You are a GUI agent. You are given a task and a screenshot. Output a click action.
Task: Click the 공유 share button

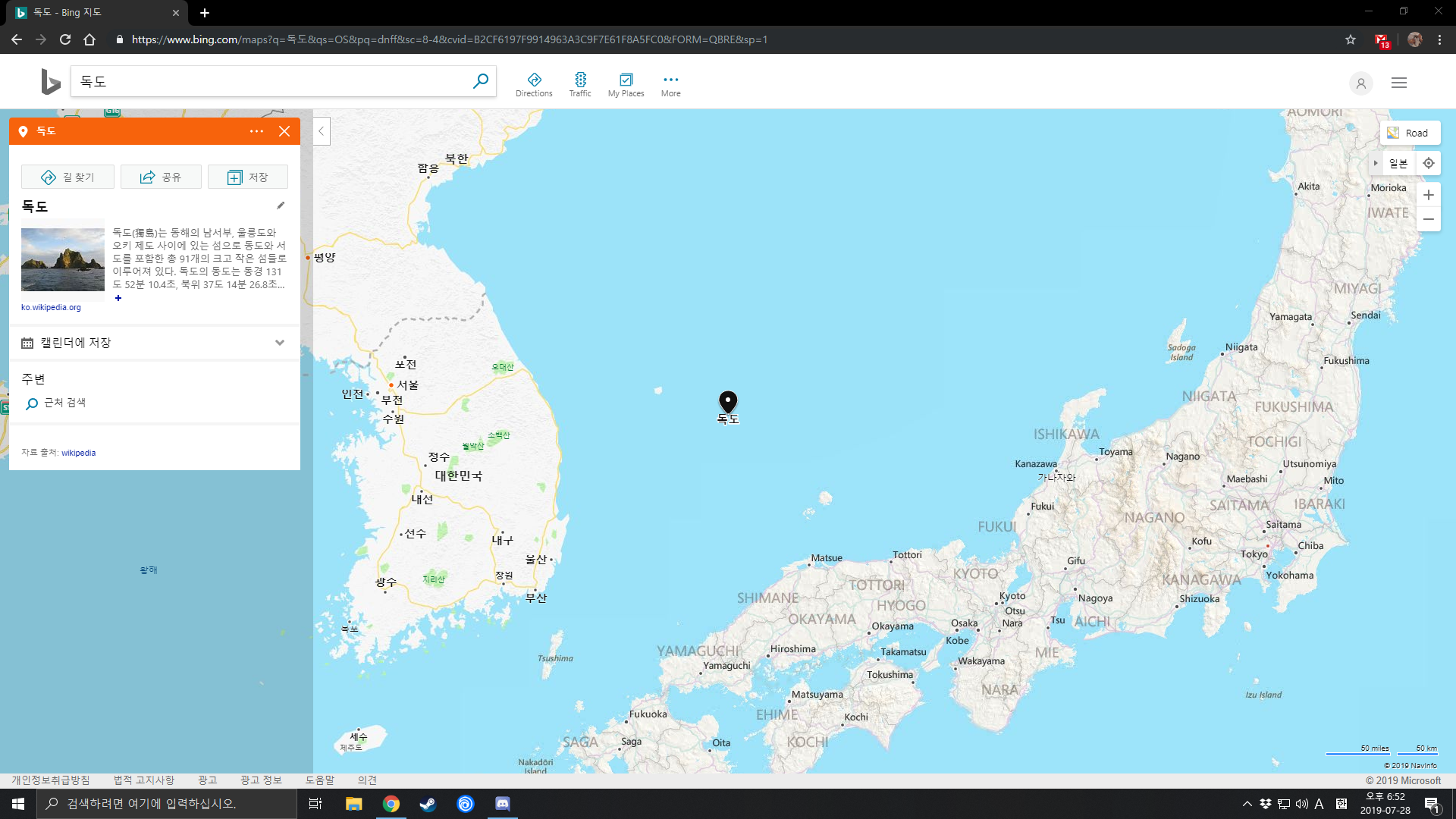pyautogui.click(x=161, y=177)
